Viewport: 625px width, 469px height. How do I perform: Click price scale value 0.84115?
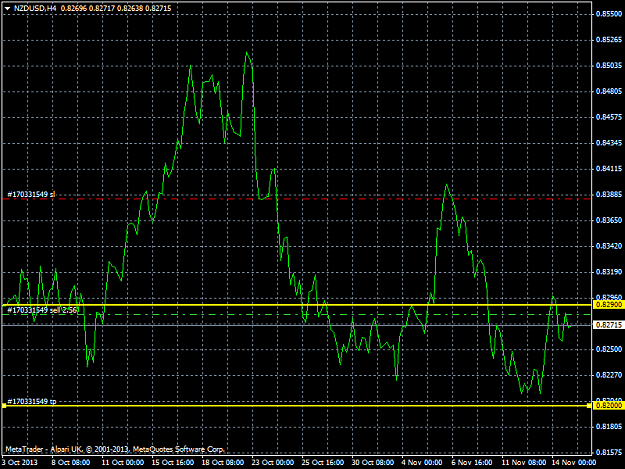tap(609, 169)
